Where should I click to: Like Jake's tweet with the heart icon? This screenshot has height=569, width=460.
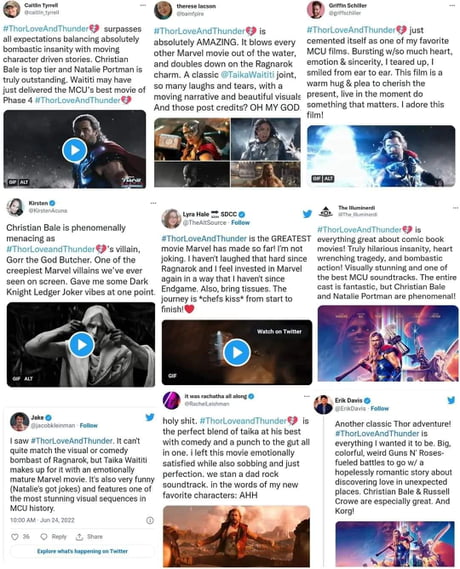click(15, 536)
